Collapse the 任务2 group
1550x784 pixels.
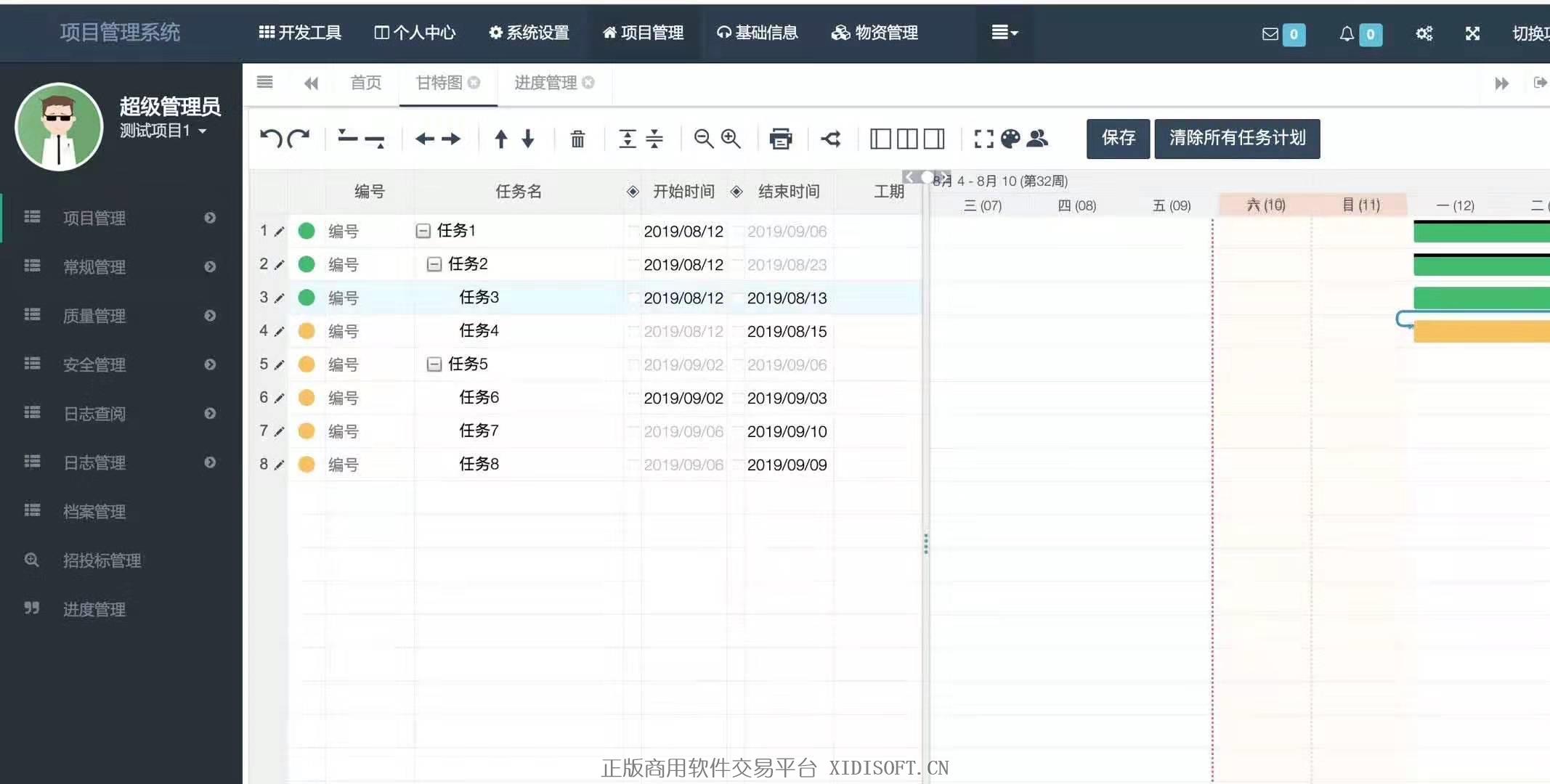(x=434, y=264)
